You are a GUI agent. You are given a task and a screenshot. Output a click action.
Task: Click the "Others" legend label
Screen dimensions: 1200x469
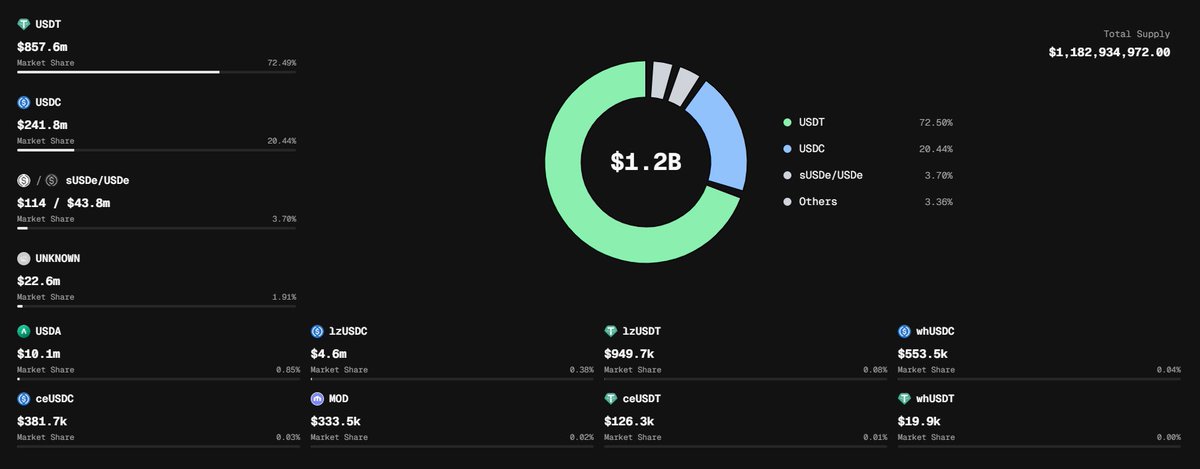pyautogui.click(x=818, y=202)
